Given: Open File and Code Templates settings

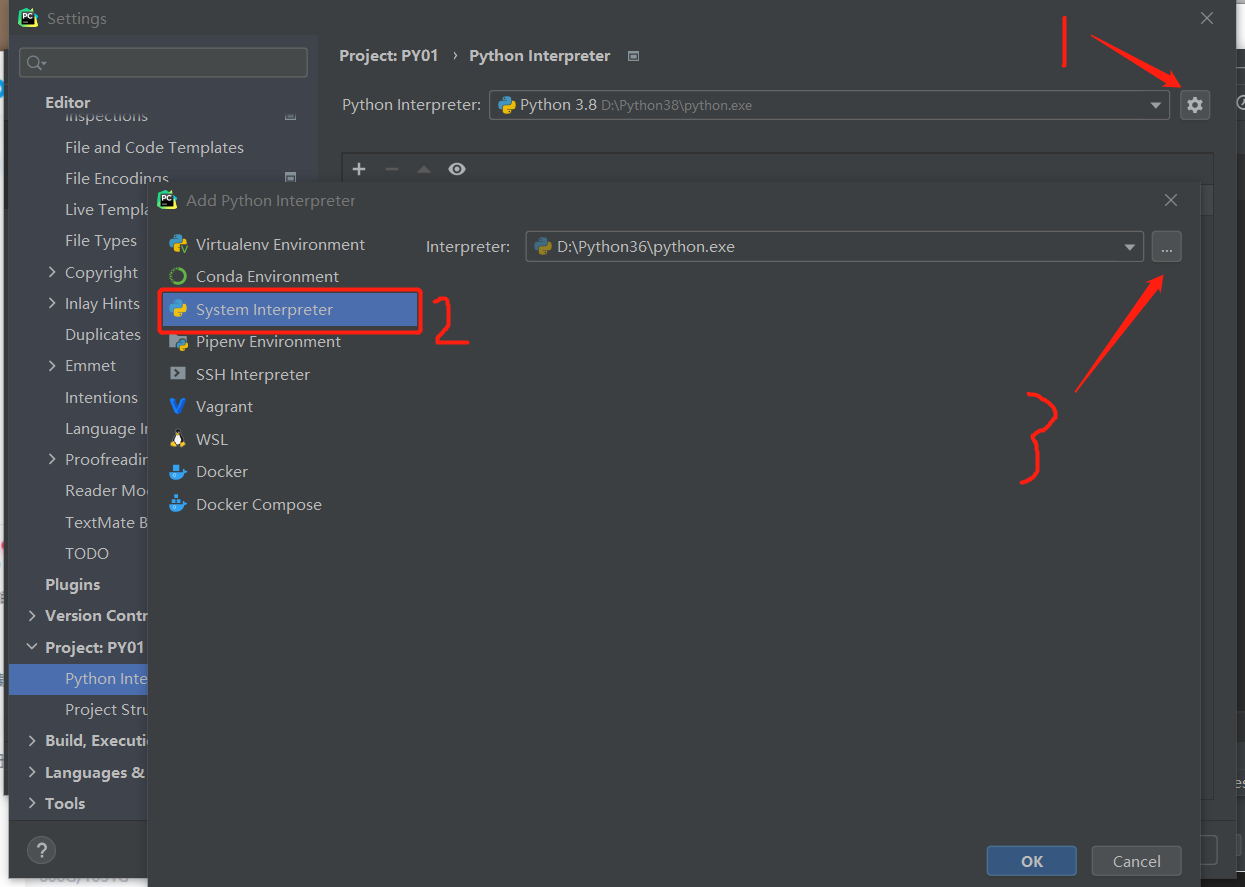Looking at the screenshot, I should pos(154,147).
